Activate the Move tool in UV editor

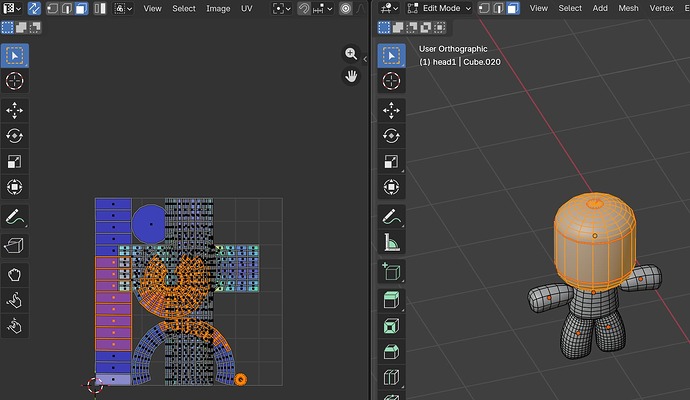pos(15,110)
